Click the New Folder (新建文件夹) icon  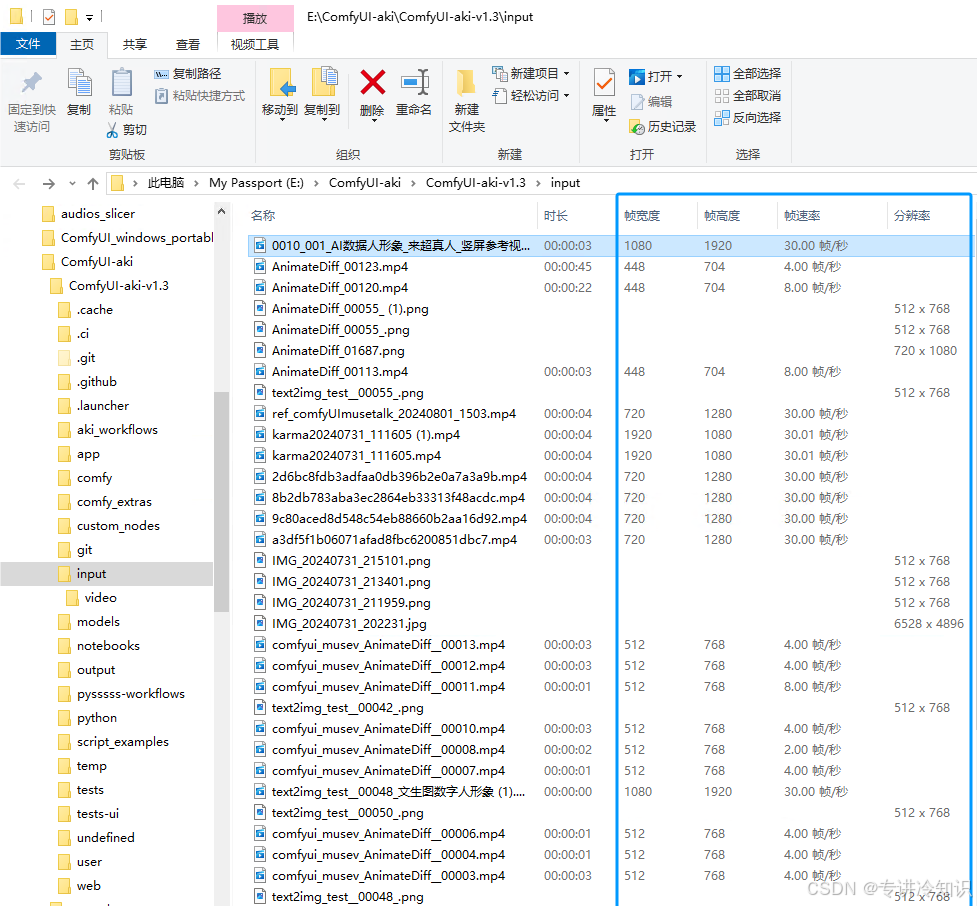(466, 84)
